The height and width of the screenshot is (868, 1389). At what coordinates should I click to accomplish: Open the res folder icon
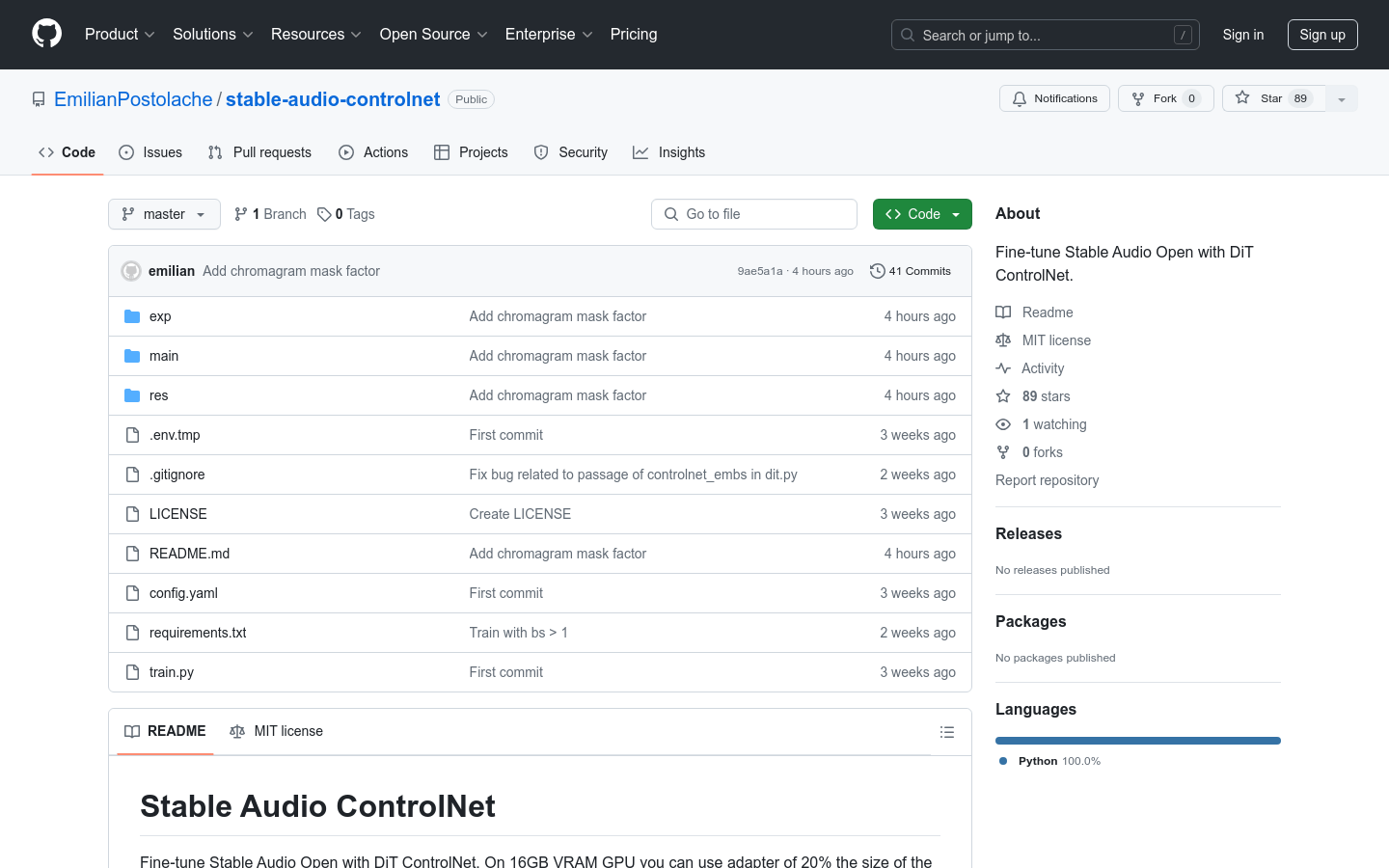pyautogui.click(x=132, y=395)
